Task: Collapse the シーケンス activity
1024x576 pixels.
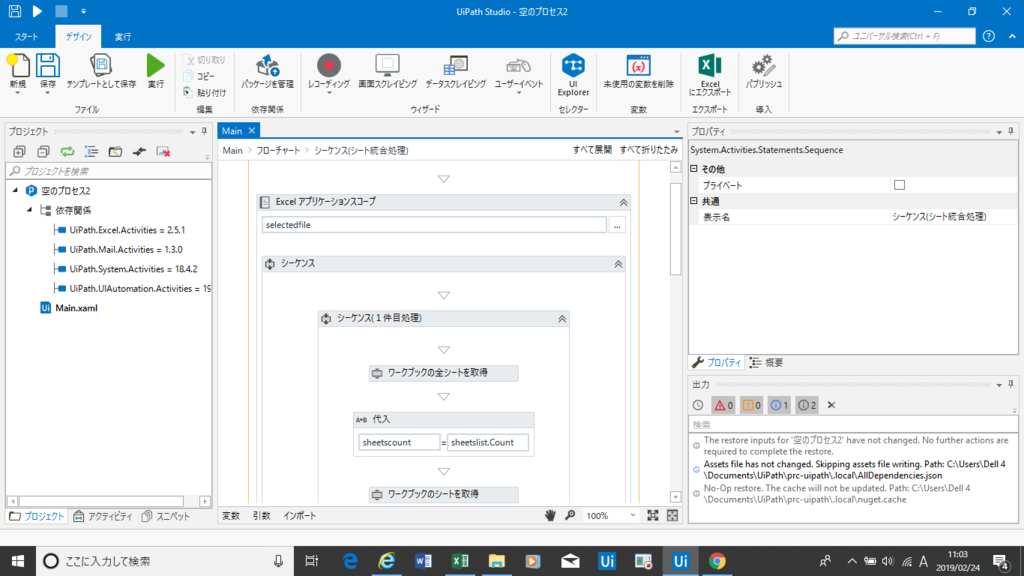Action: point(618,264)
